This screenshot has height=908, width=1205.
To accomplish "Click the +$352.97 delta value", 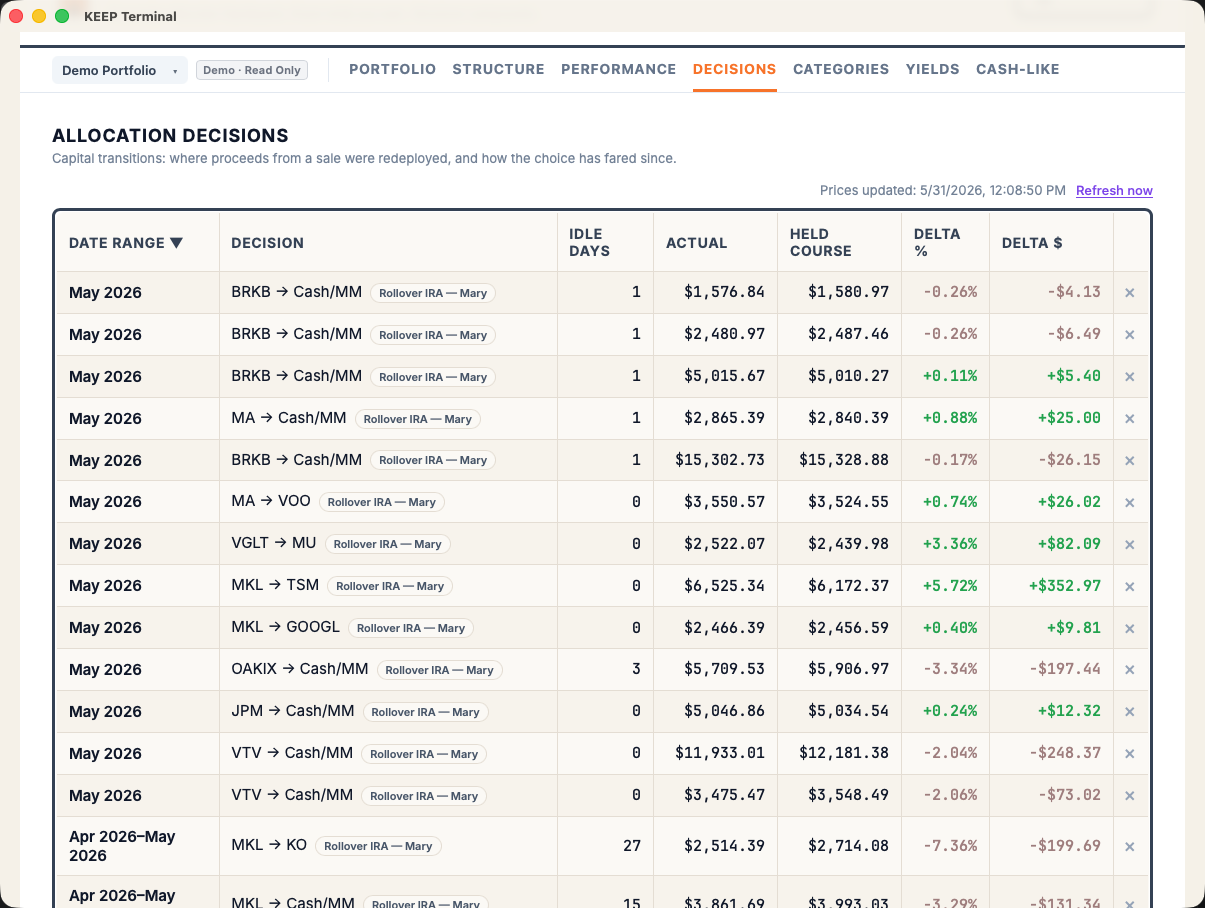I will 1064,586.
